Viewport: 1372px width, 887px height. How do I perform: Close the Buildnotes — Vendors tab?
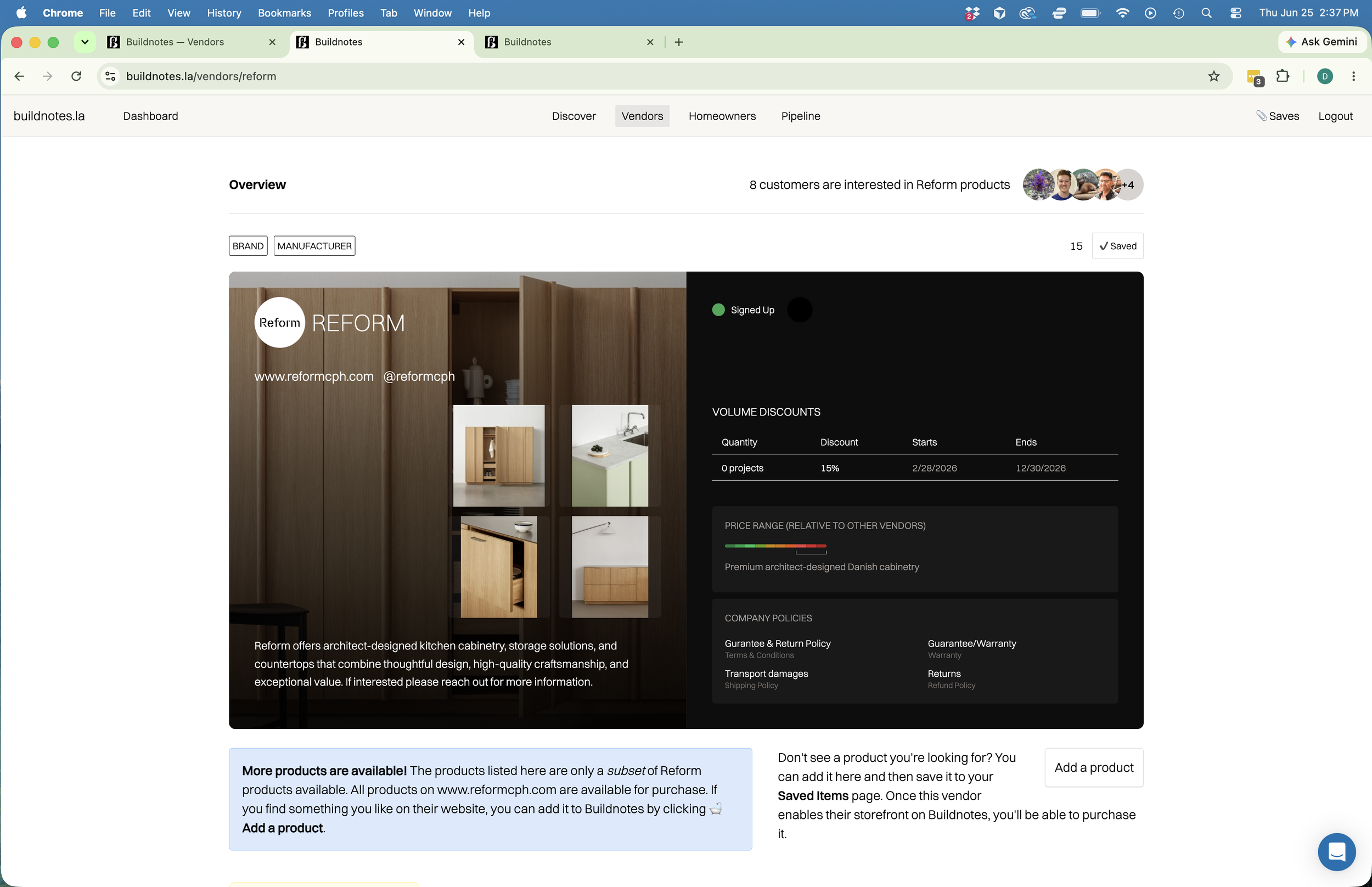pos(272,42)
